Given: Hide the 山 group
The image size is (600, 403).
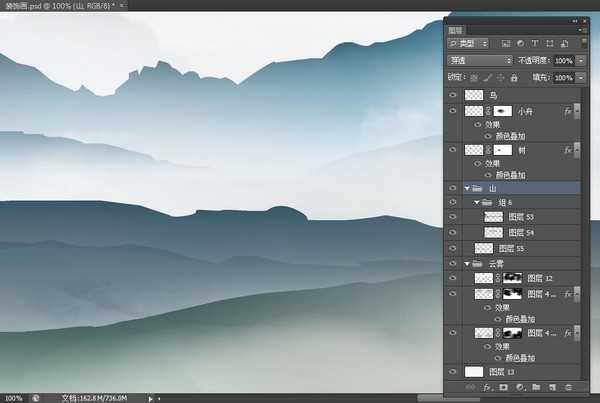Looking at the screenshot, I should pos(453,188).
